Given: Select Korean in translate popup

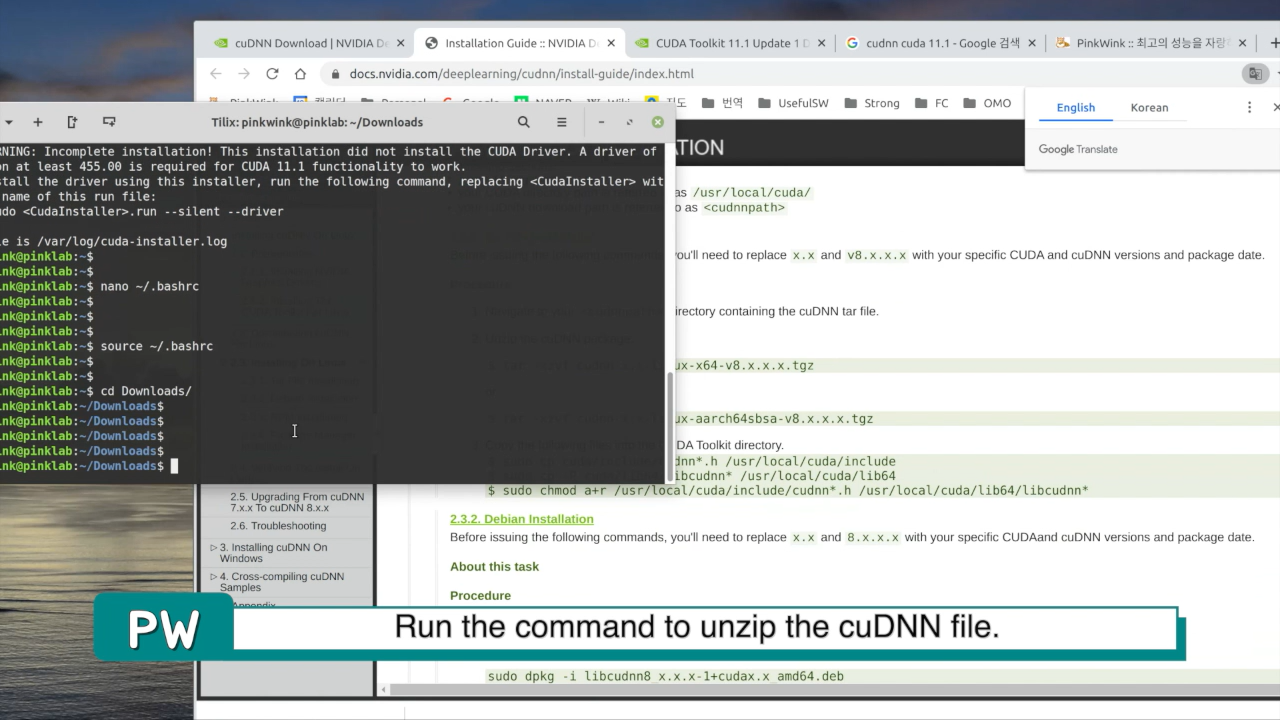Looking at the screenshot, I should pyautogui.click(x=1149, y=107).
